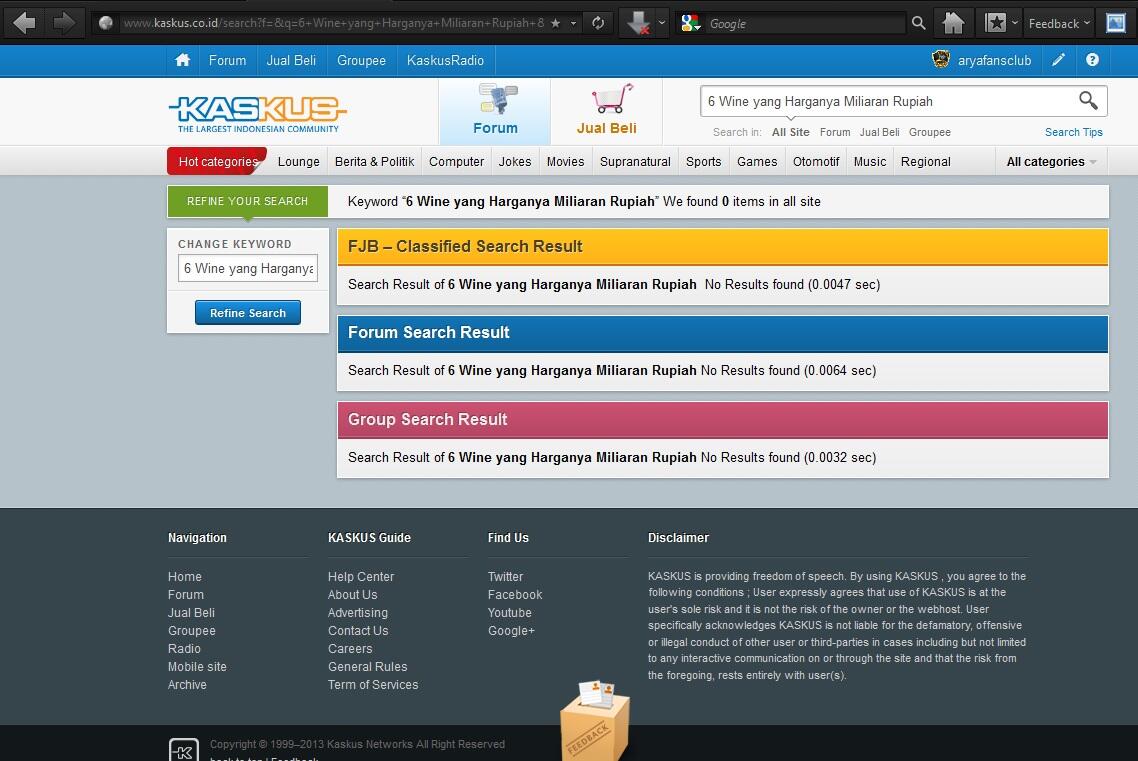The image size is (1138, 761).
Task: Open the Otomotif category
Action: 816,162
